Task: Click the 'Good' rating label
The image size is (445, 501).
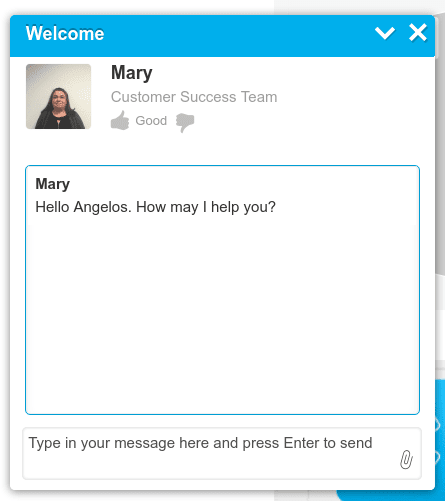Action: pyautogui.click(x=151, y=121)
